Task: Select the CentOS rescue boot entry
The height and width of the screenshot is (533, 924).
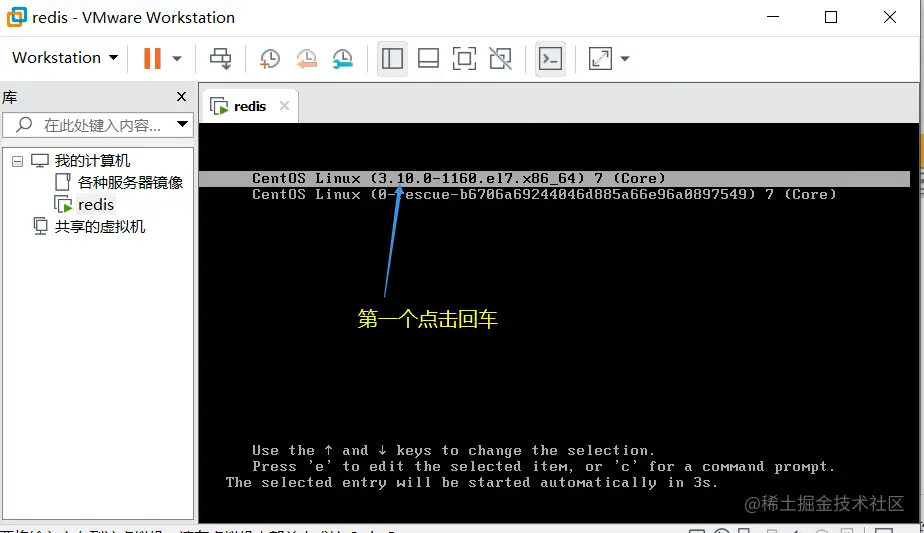Action: (x=544, y=195)
